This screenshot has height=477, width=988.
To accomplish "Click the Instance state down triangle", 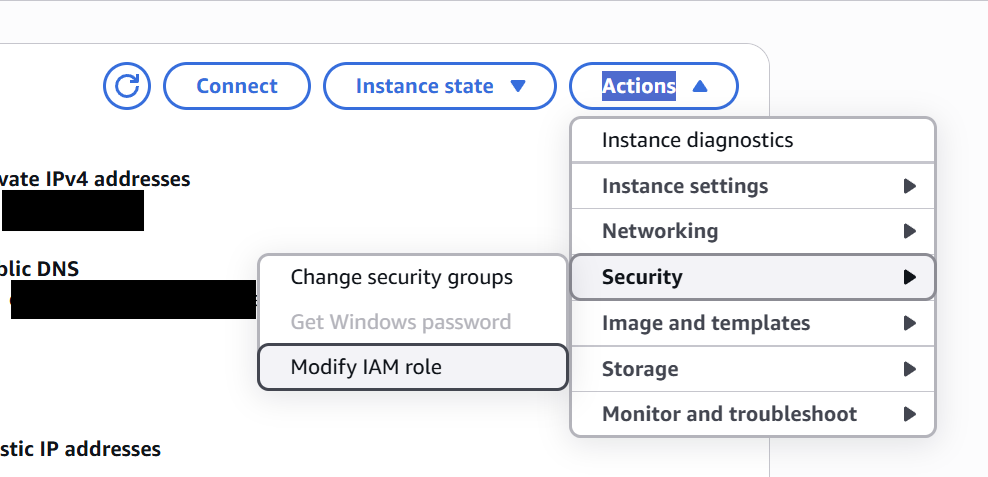I will tap(518, 86).
